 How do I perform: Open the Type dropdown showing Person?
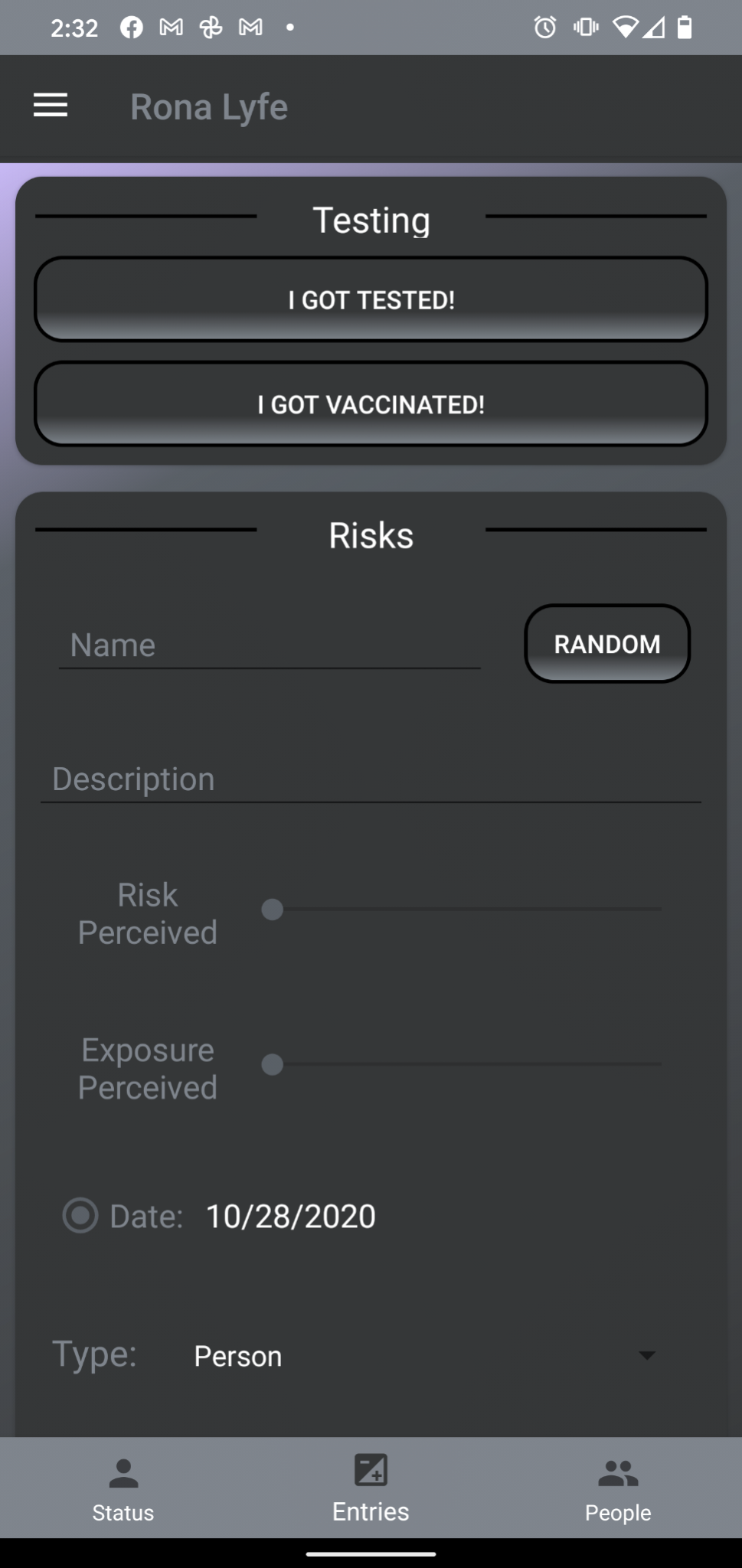pos(237,1355)
